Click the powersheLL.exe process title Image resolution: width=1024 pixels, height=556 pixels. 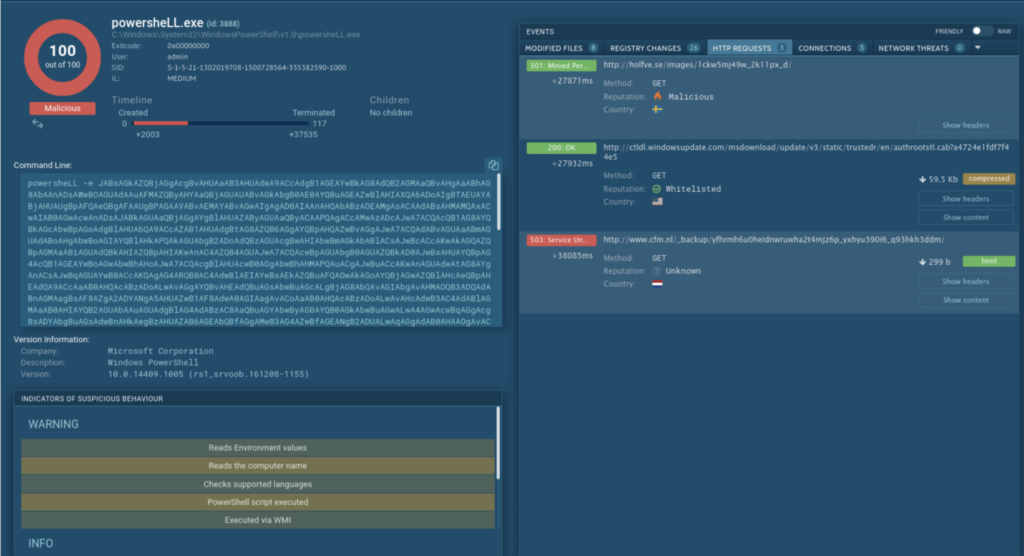(x=157, y=23)
